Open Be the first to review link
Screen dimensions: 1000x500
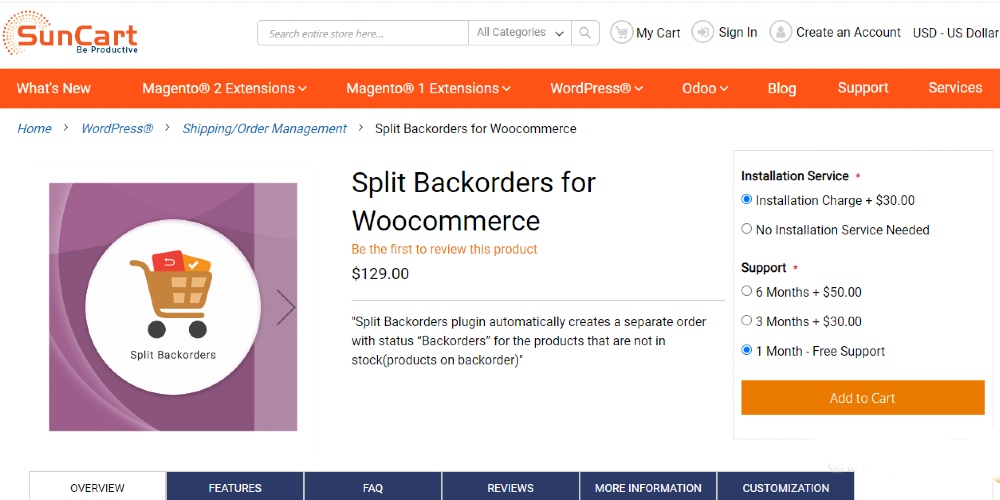(445, 249)
